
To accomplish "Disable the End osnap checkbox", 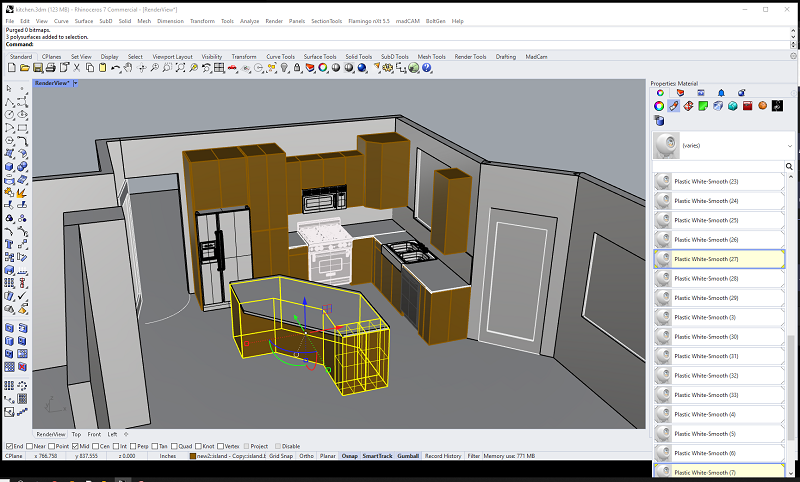I will click(x=10, y=446).
